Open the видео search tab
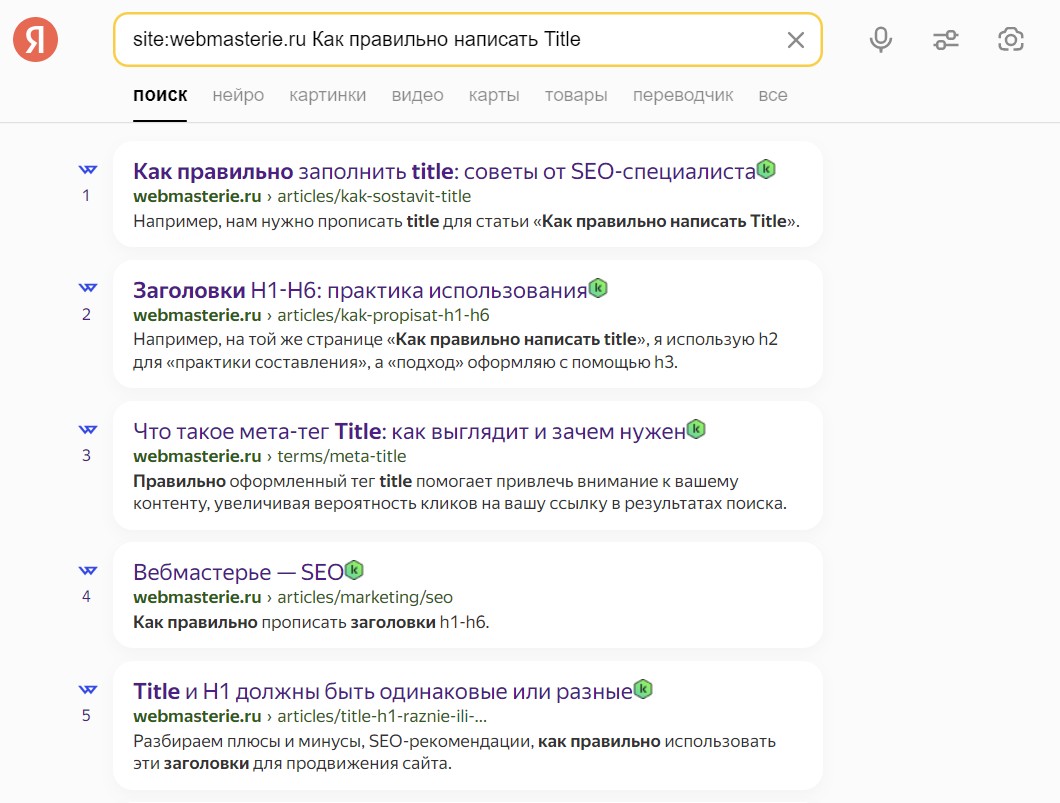The height and width of the screenshot is (803, 1060). pos(417,96)
